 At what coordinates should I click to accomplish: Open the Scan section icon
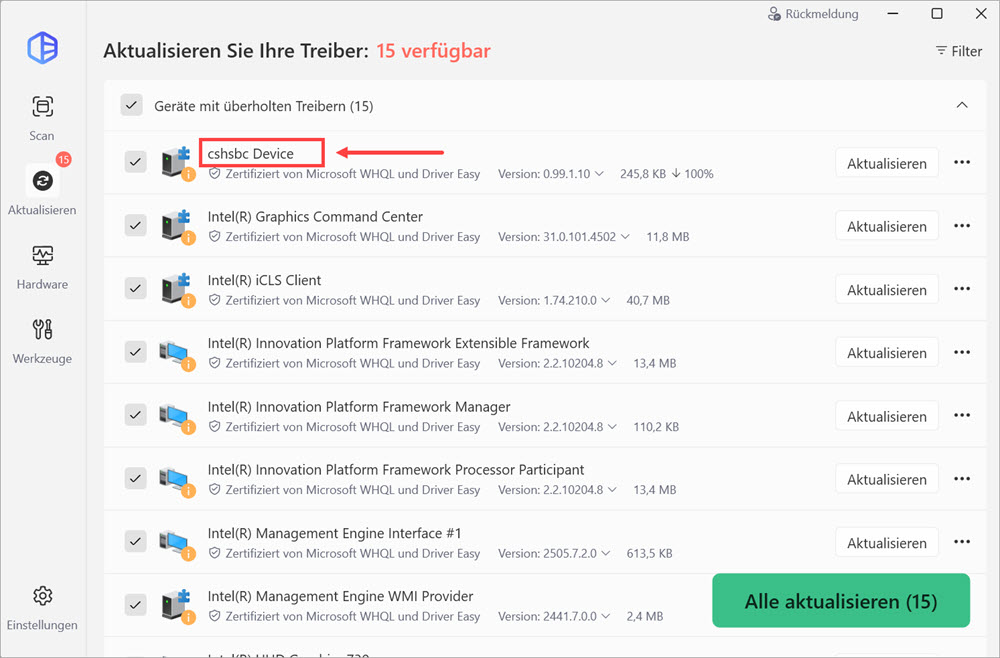[43, 106]
